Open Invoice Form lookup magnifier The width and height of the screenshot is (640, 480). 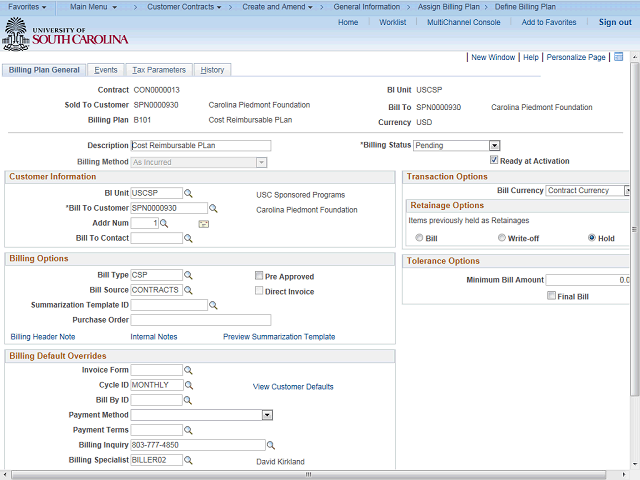pyautogui.click(x=188, y=370)
